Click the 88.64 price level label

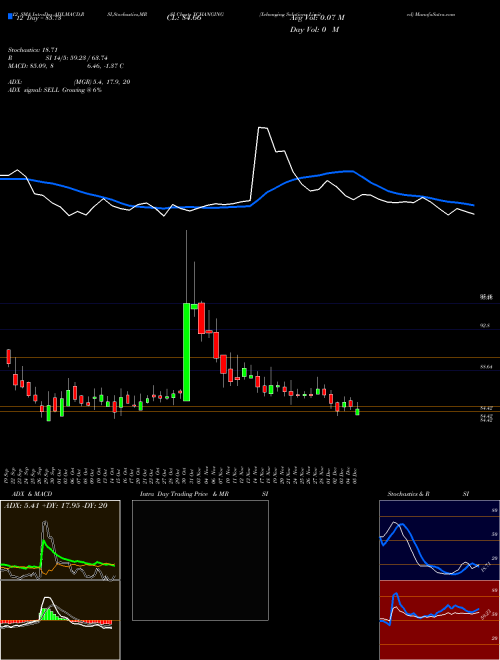(x=486, y=367)
